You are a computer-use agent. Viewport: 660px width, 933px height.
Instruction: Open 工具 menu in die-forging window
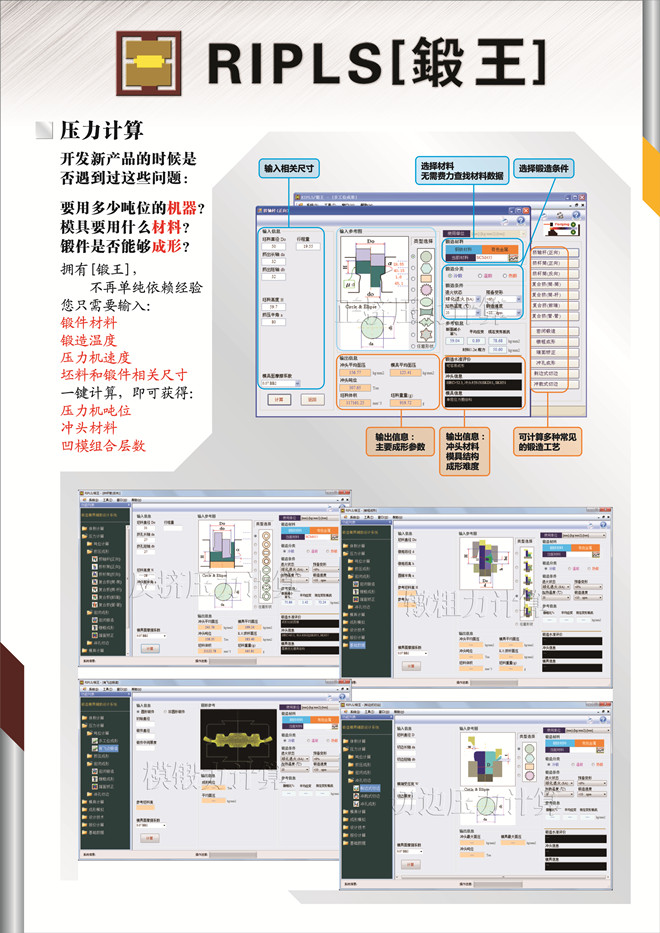pyautogui.click(x=108, y=690)
